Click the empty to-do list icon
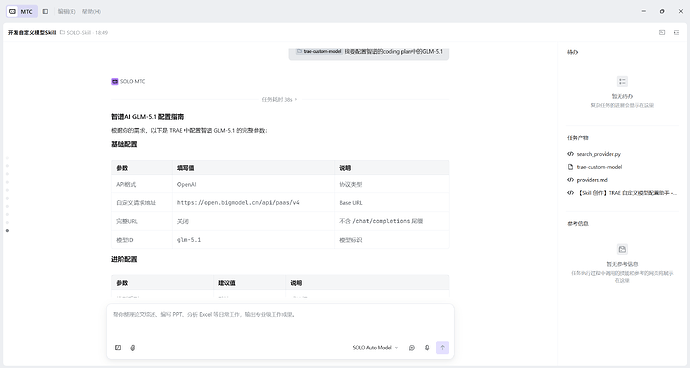The width and height of the screenshot is (690, 368). point(622,81)
